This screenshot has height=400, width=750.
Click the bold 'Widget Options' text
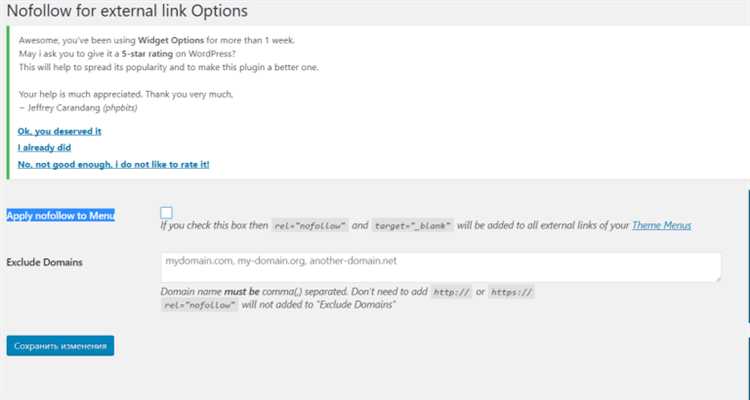click(171, 40)
